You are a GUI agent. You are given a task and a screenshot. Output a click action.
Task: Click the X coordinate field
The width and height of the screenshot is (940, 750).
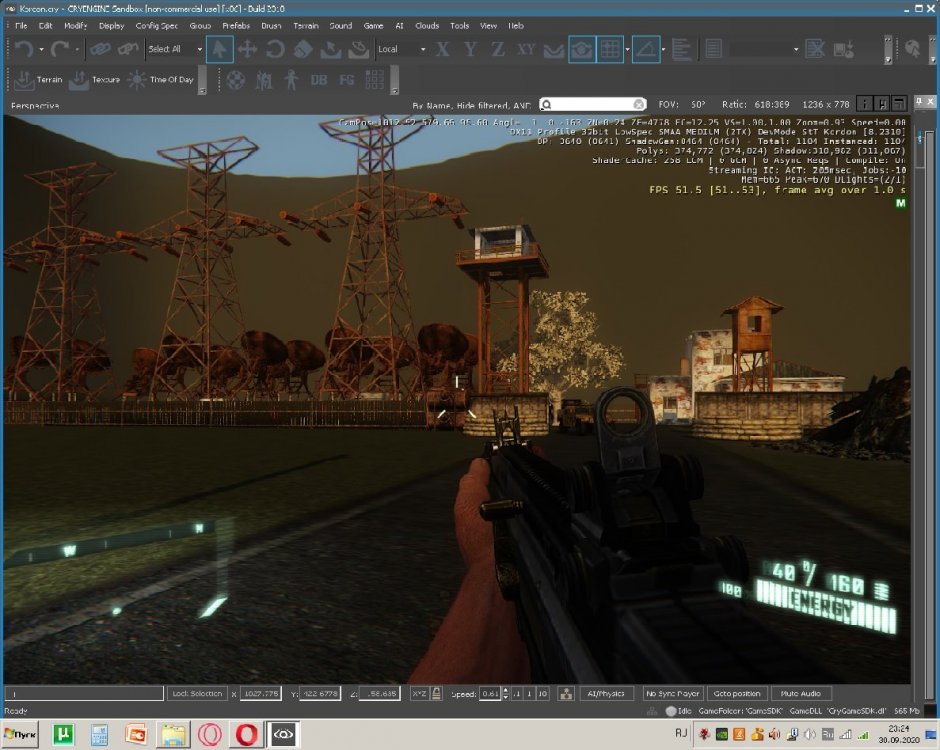coord(261,694)
